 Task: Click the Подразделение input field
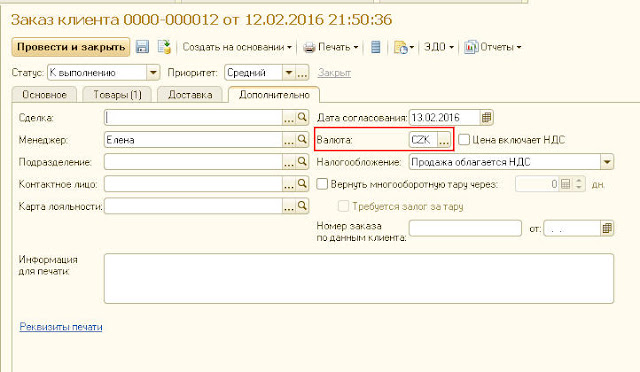(x=193, y=162)
